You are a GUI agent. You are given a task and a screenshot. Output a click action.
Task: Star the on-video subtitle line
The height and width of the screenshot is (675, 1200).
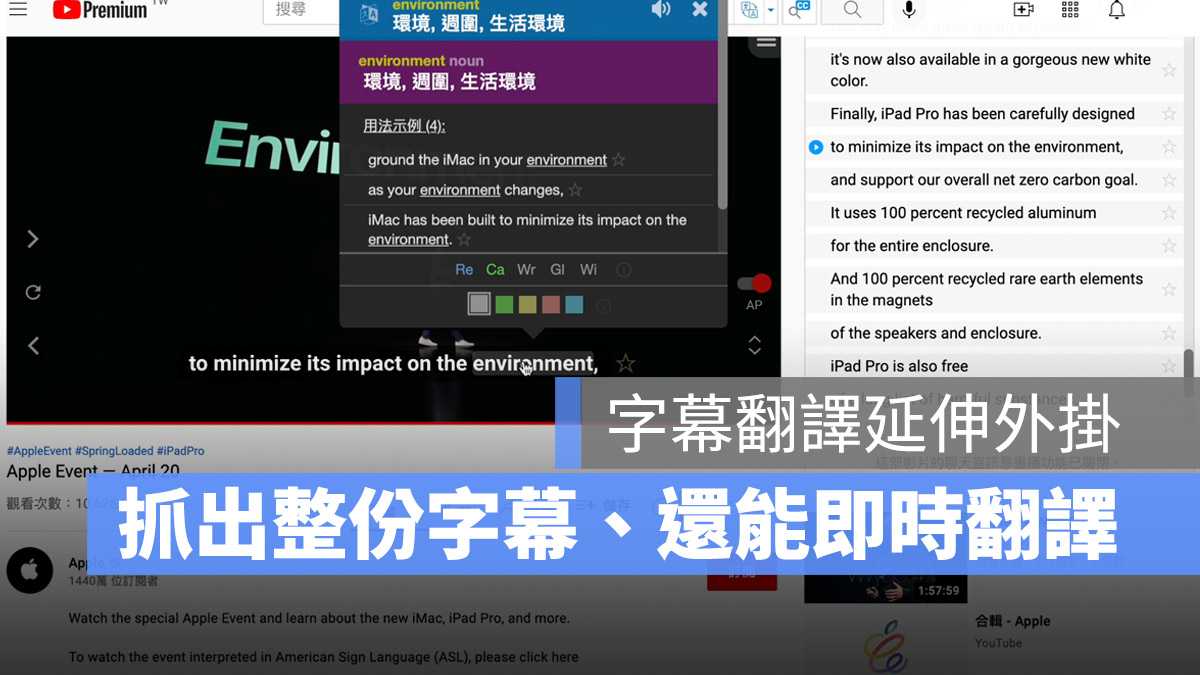(626, 363)
